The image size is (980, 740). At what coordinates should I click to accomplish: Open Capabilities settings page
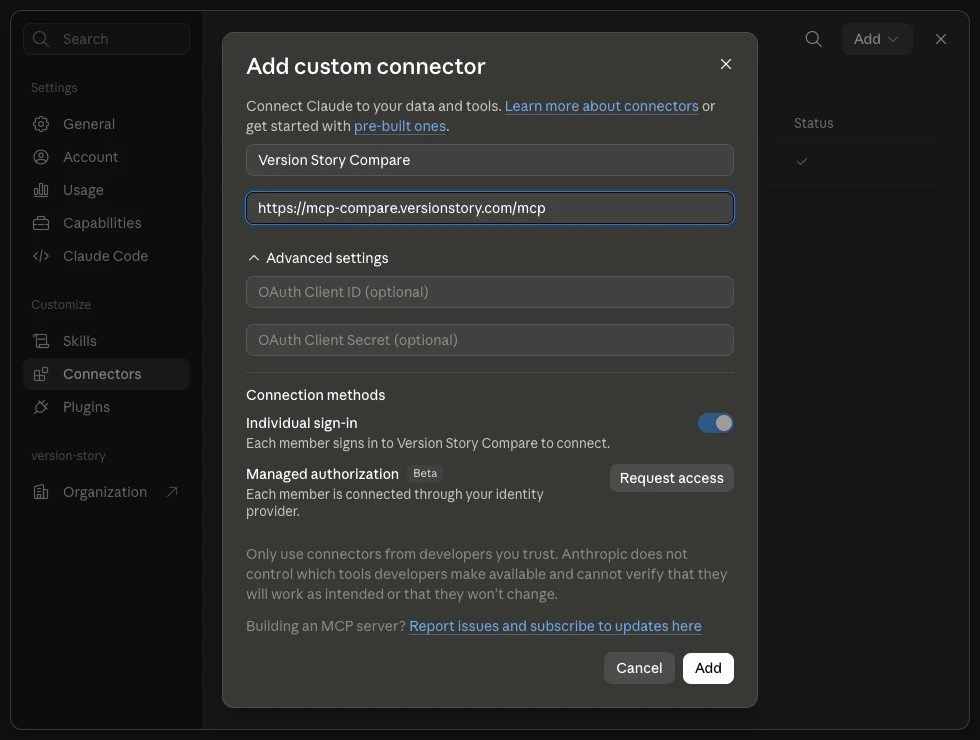(106, 223)
